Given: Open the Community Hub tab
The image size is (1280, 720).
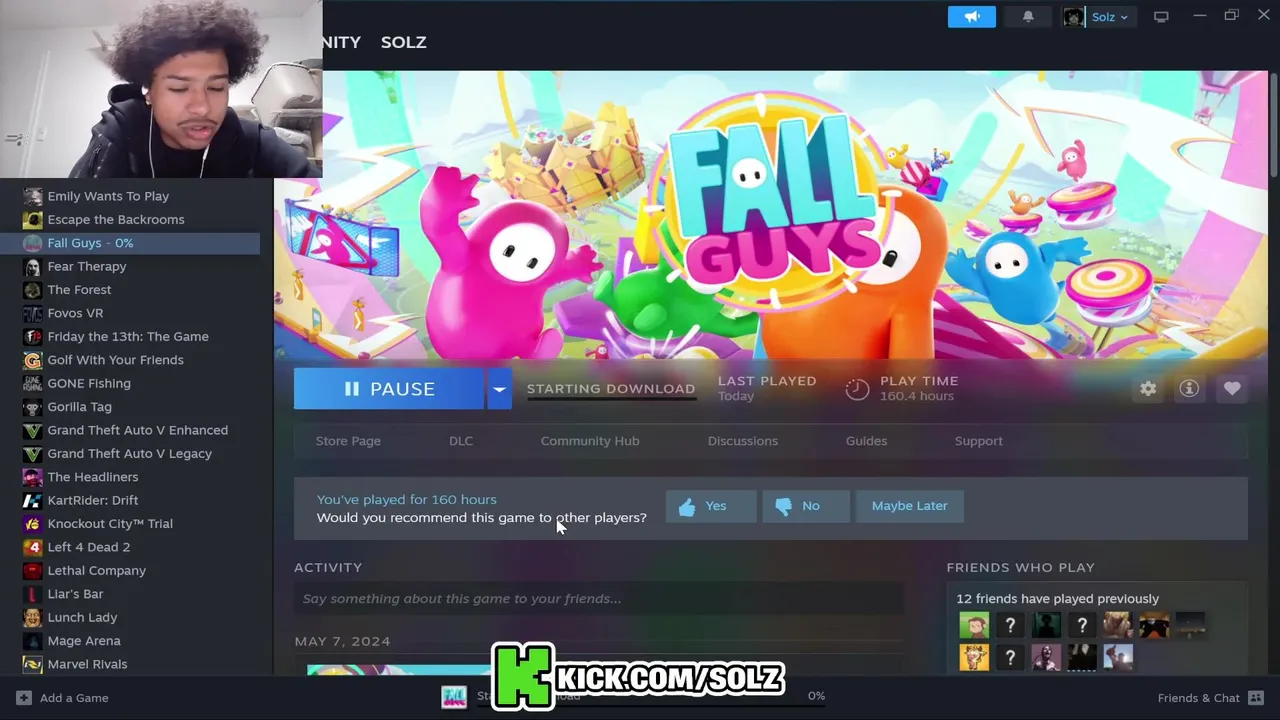Looking at the screenshot, I should click(590, 441).
